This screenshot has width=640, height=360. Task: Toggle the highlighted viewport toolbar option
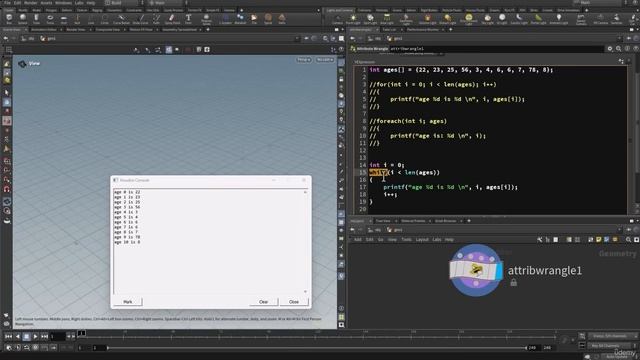pos(169,49)
